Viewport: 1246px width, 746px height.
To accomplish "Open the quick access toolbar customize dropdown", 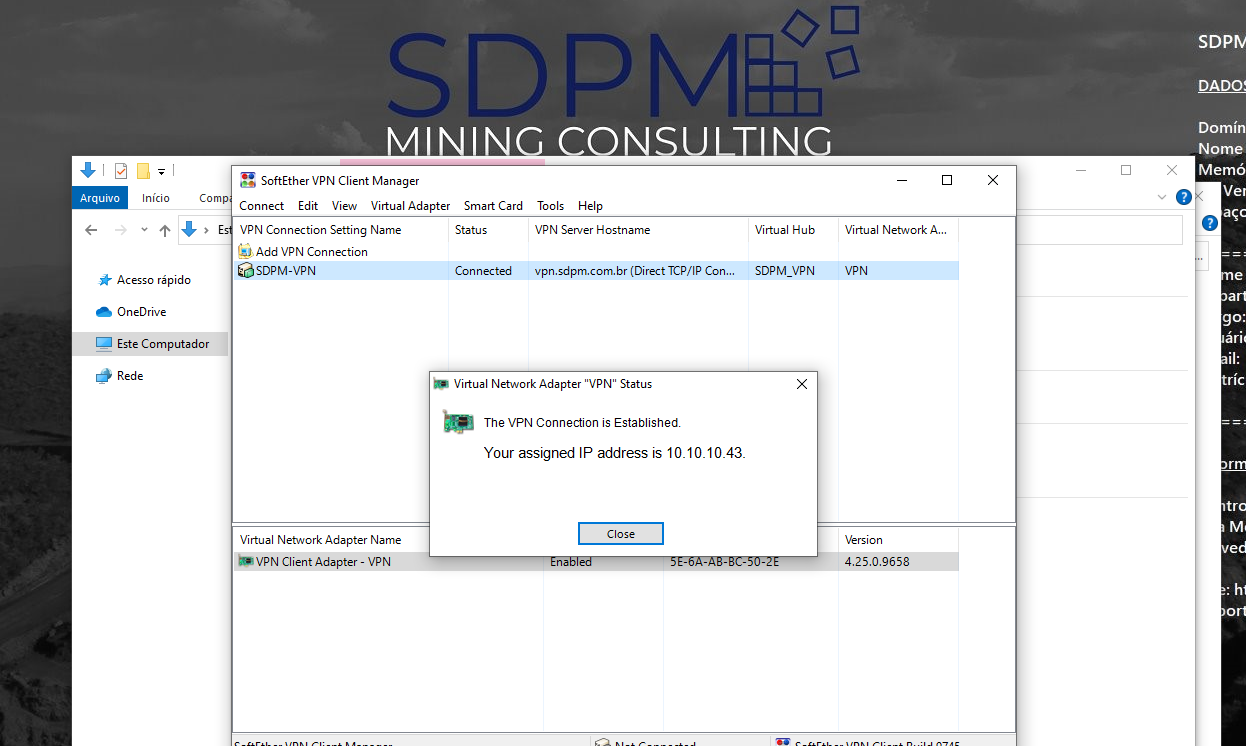I will pyautogui.click(x=161, y=171).
